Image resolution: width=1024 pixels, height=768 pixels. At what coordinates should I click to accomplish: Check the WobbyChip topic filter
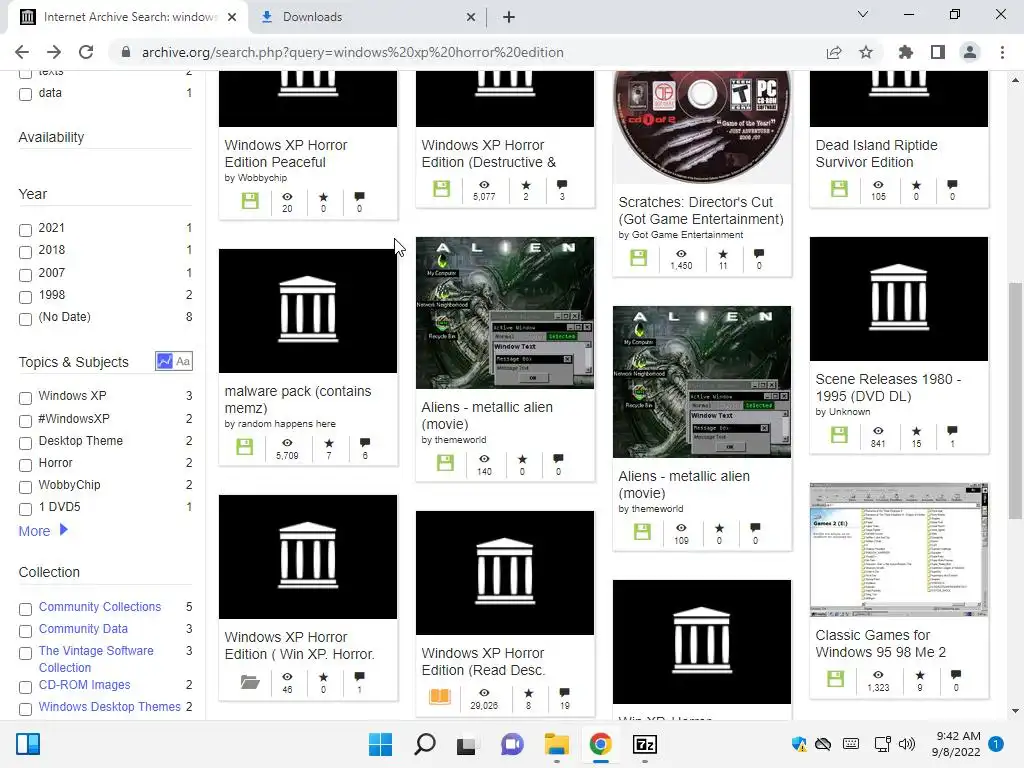pos(25,487)
